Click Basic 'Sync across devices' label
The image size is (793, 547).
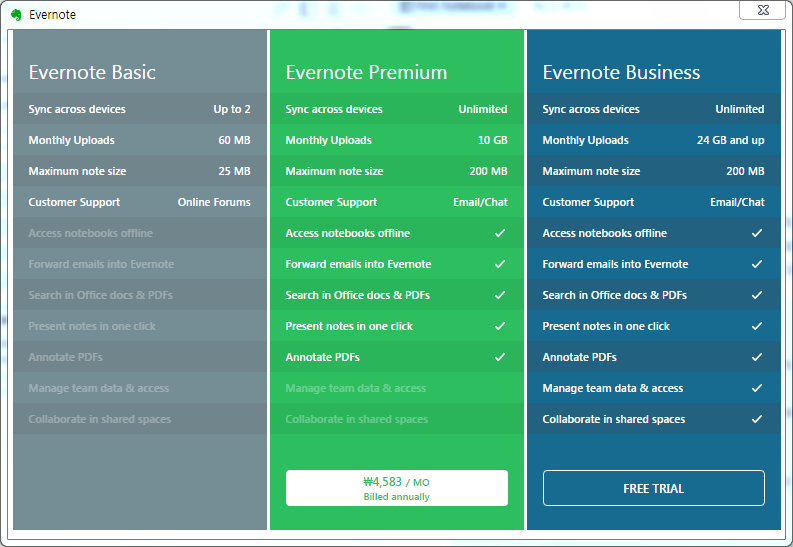point(77,109)
